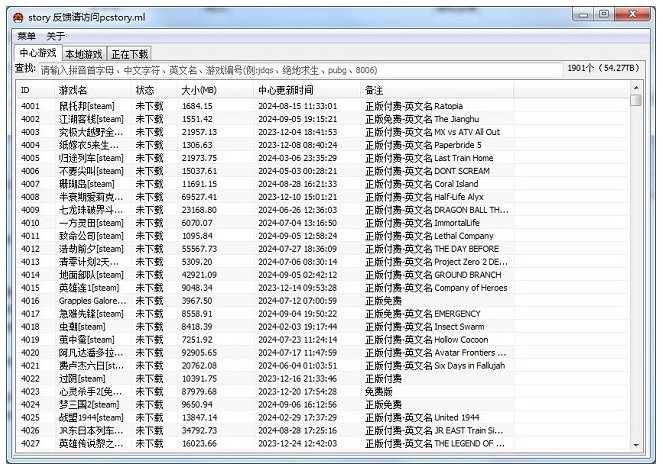
Task: Click 未下载 status in row 4010
Action: click(x=149, y=223)
